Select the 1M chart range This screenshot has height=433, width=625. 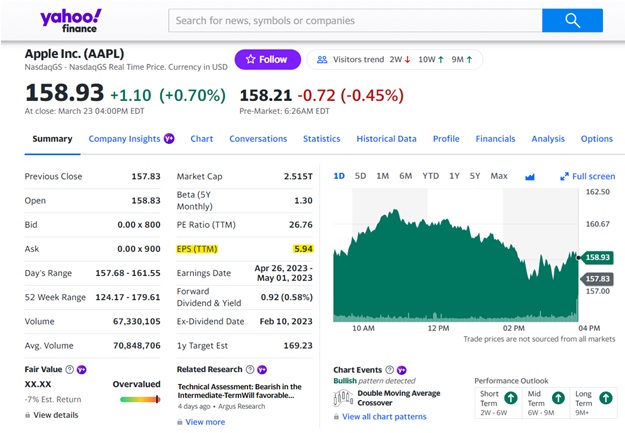coord(383,176)
